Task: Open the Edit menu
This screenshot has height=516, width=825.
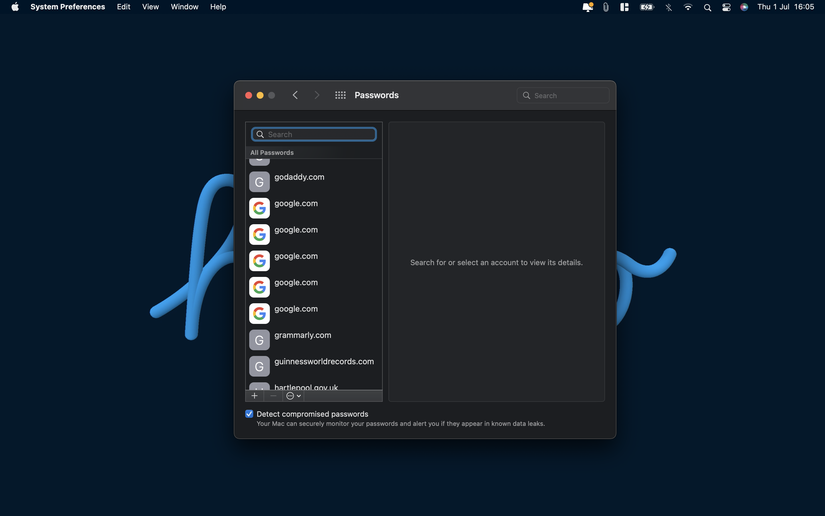Action: [124, 7]
